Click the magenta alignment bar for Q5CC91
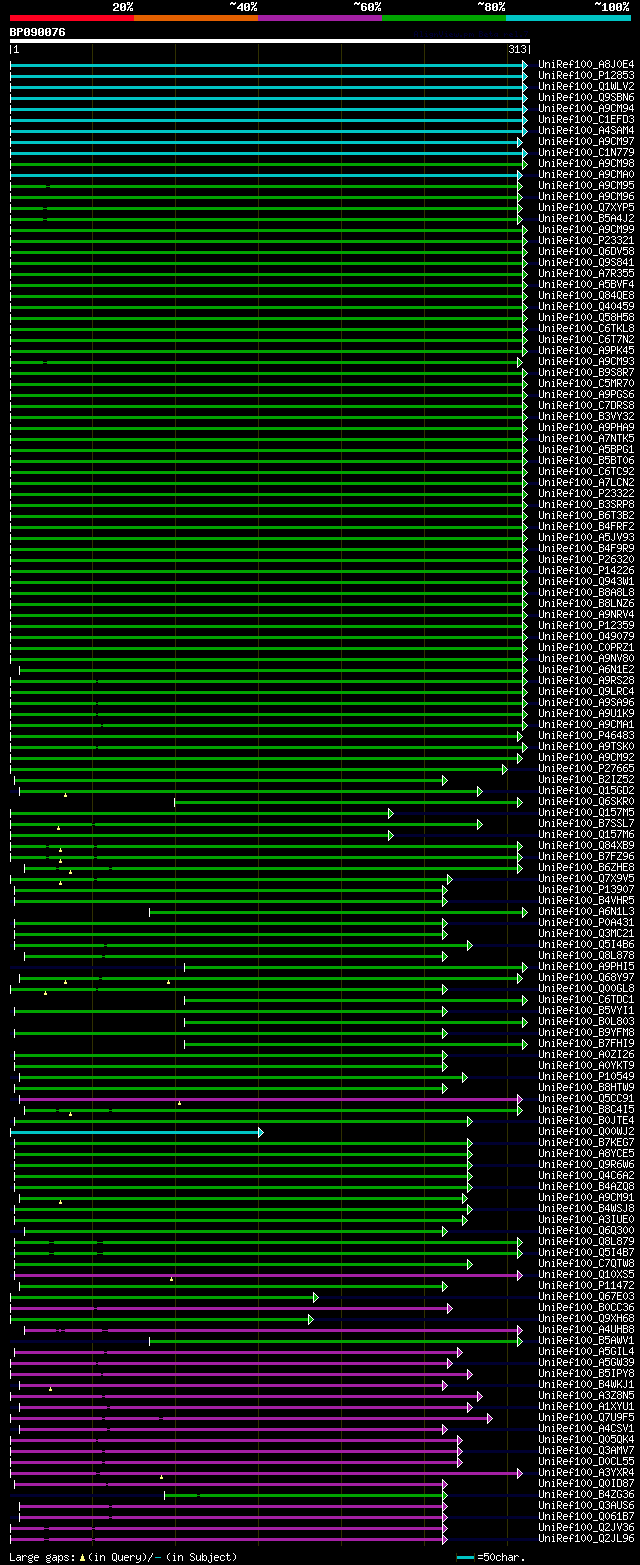Image resolution: width=640 pixels, height=1565 pixels. 270,1099
